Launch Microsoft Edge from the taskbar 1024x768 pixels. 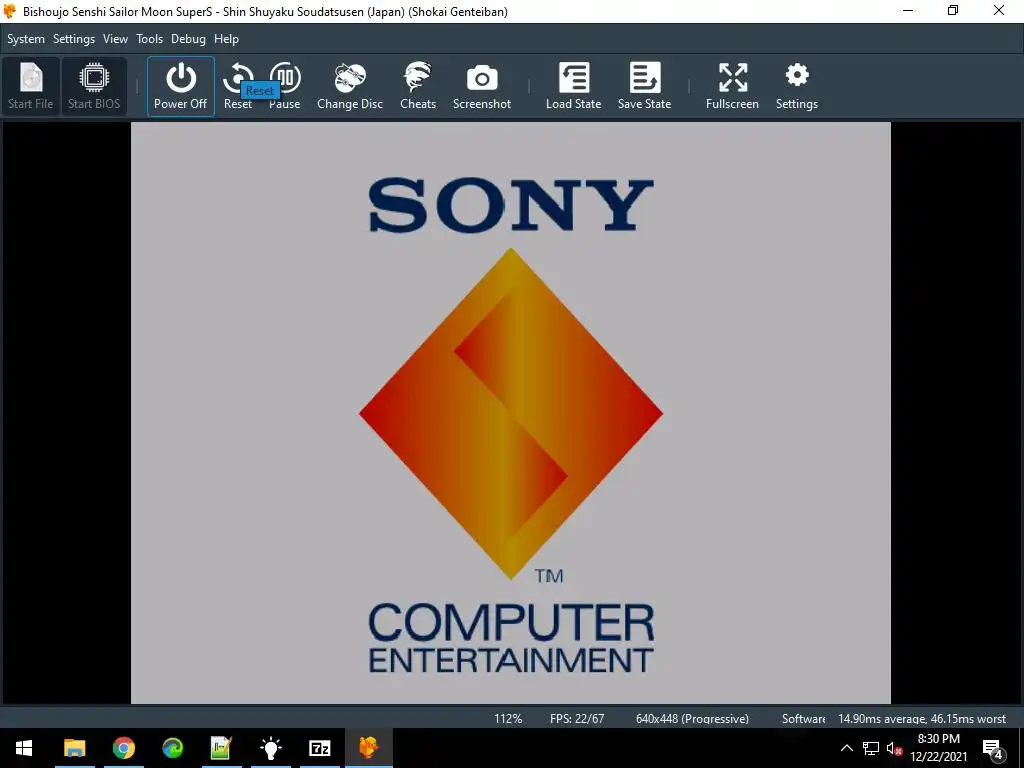pos(172,748)
